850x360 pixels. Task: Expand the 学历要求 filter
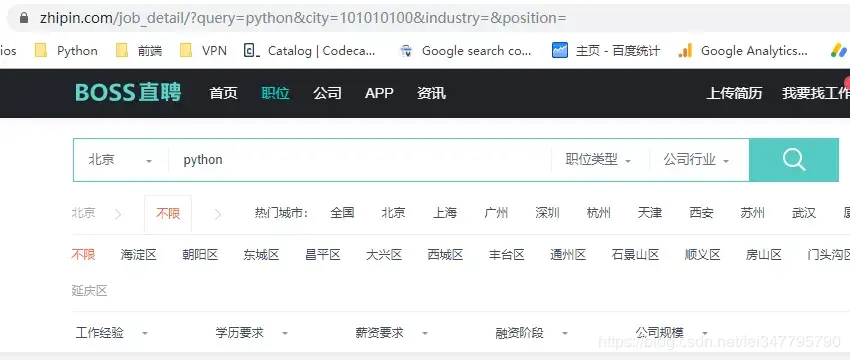(252, 333)
